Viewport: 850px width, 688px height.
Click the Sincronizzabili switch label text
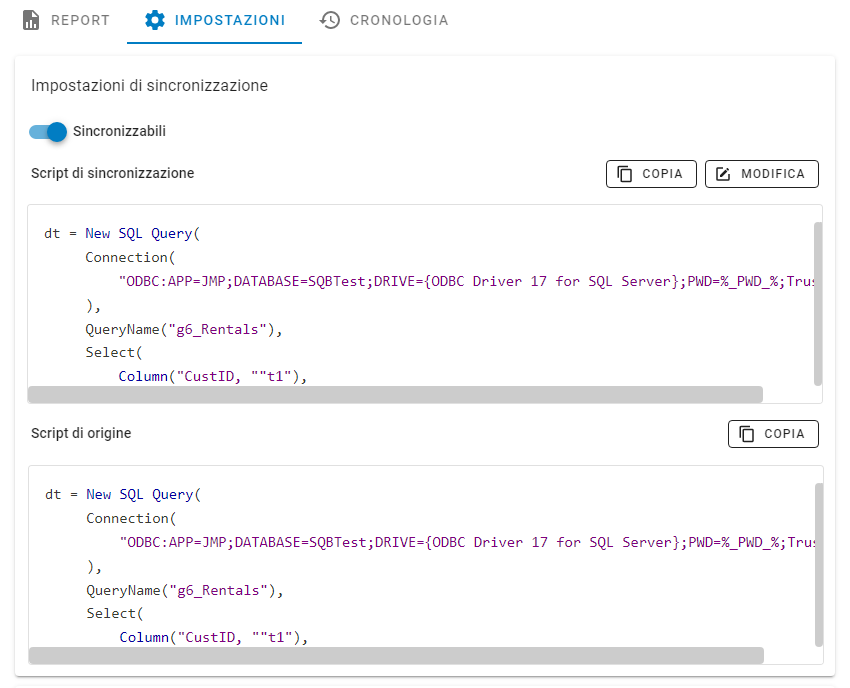pos(119,132)
